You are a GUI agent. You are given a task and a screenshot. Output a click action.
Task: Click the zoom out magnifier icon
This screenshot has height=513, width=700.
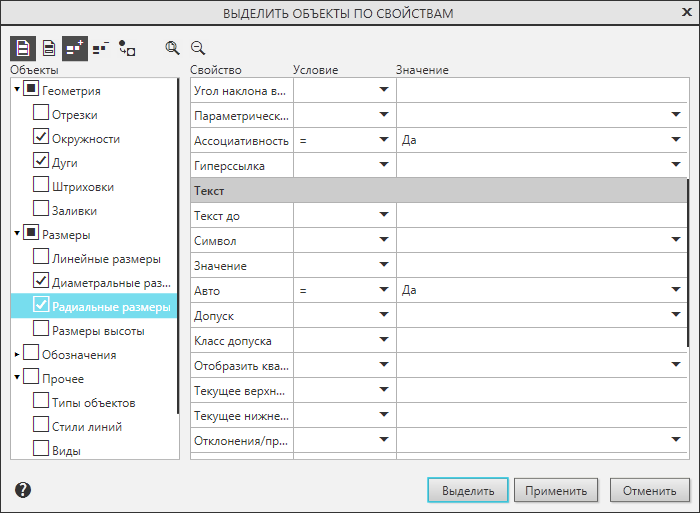click(197, 47)
